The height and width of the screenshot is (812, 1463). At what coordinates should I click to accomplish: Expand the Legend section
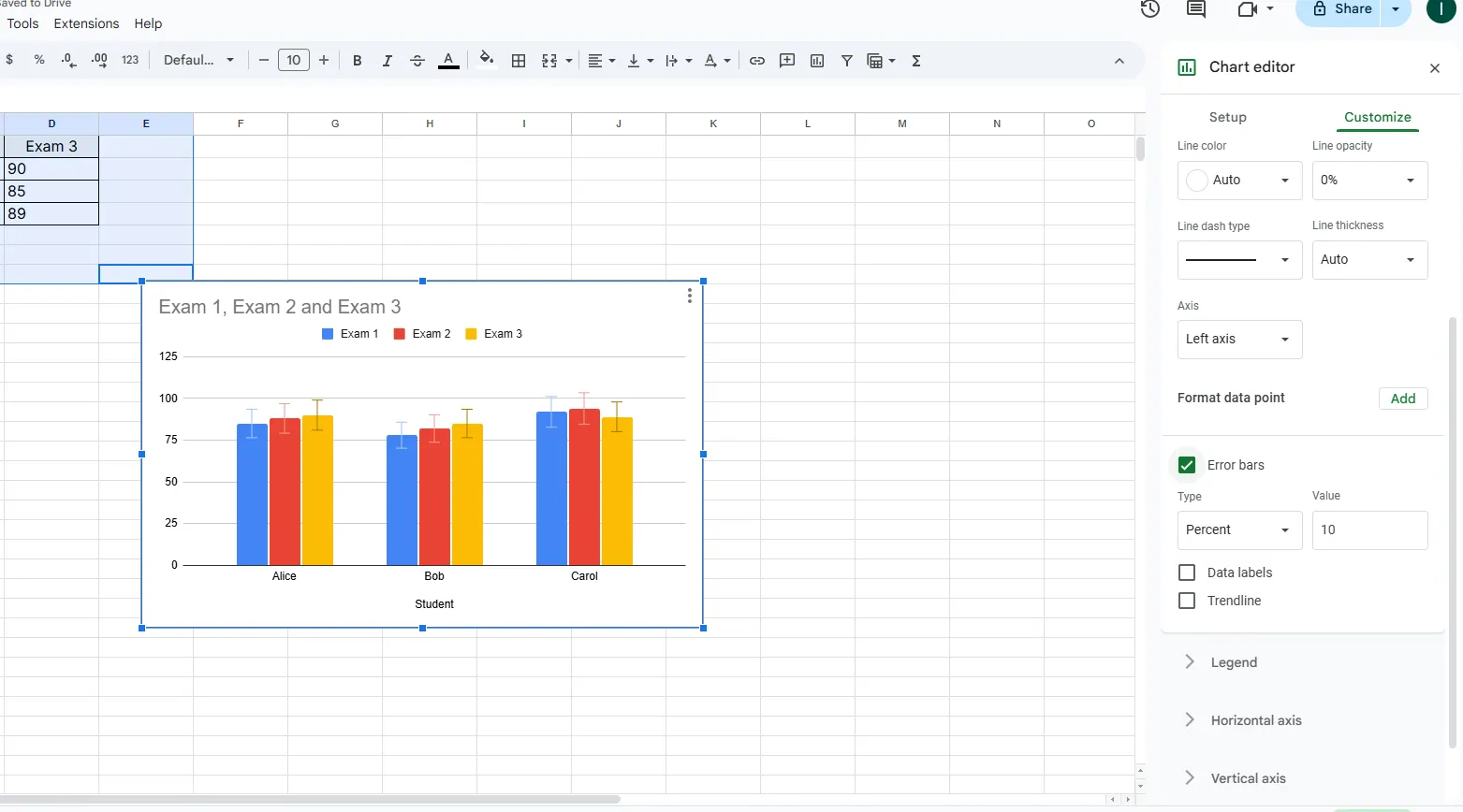click(1234, 662)
